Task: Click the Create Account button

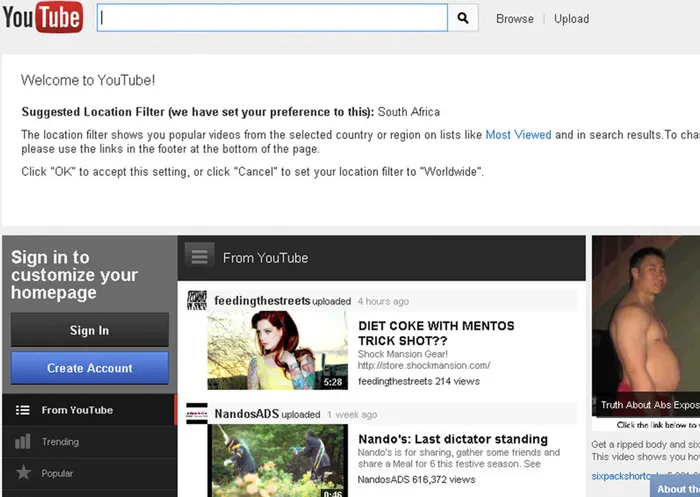Action: pos(90,368)
